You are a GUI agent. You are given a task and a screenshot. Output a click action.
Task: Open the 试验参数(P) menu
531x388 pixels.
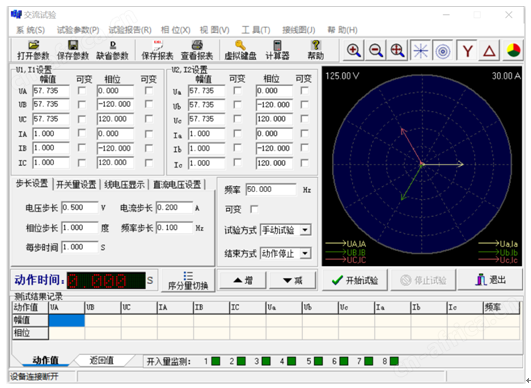[78, 30]
